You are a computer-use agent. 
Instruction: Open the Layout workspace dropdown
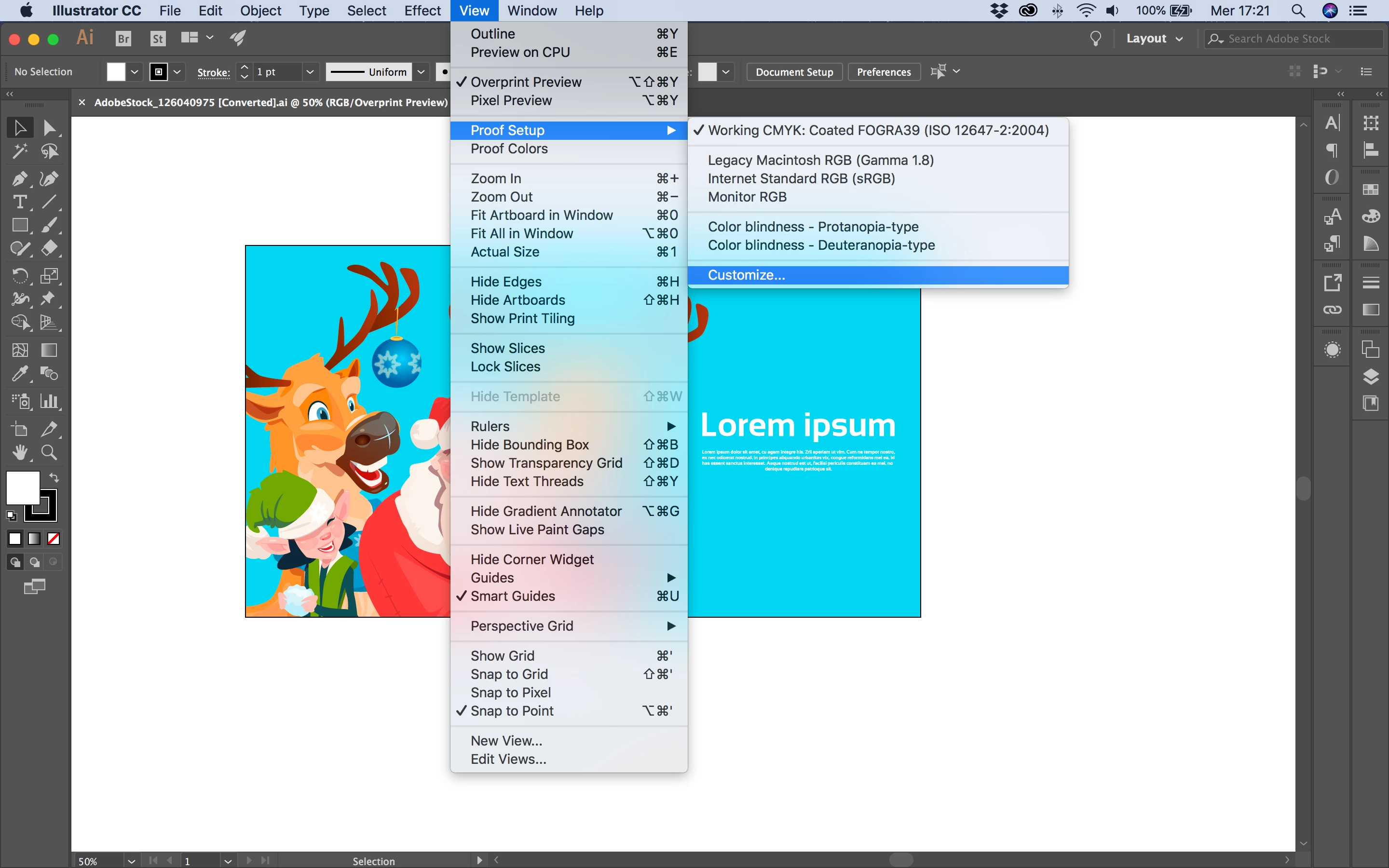click(1154, 39)
